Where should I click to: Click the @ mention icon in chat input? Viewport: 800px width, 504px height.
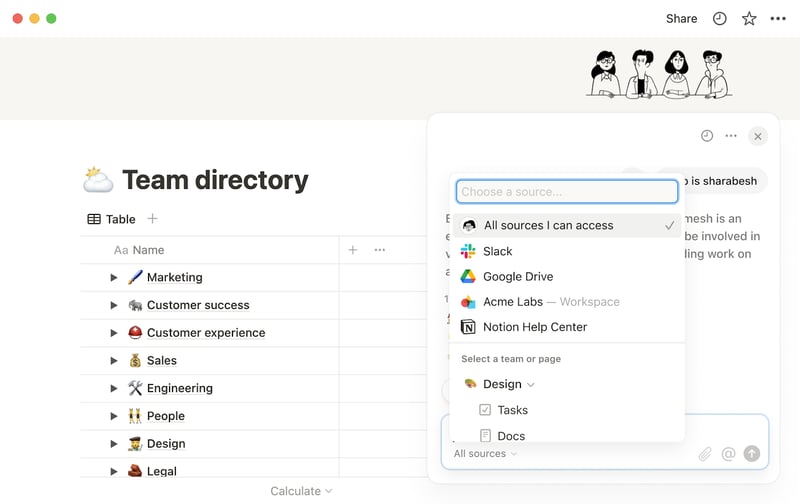pyautogui.click(x=729, y=453)
